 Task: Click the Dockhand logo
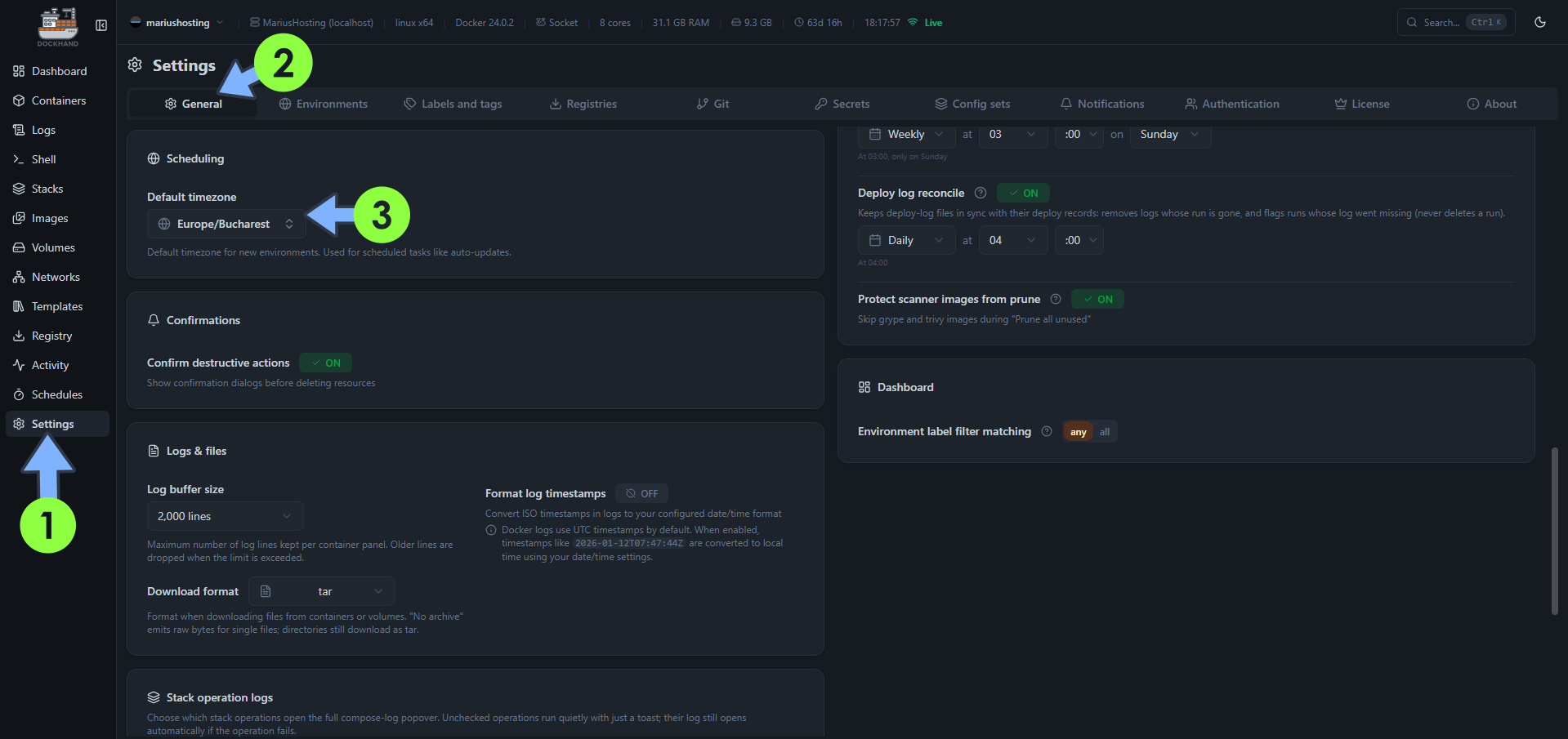[x=58, y=27]
